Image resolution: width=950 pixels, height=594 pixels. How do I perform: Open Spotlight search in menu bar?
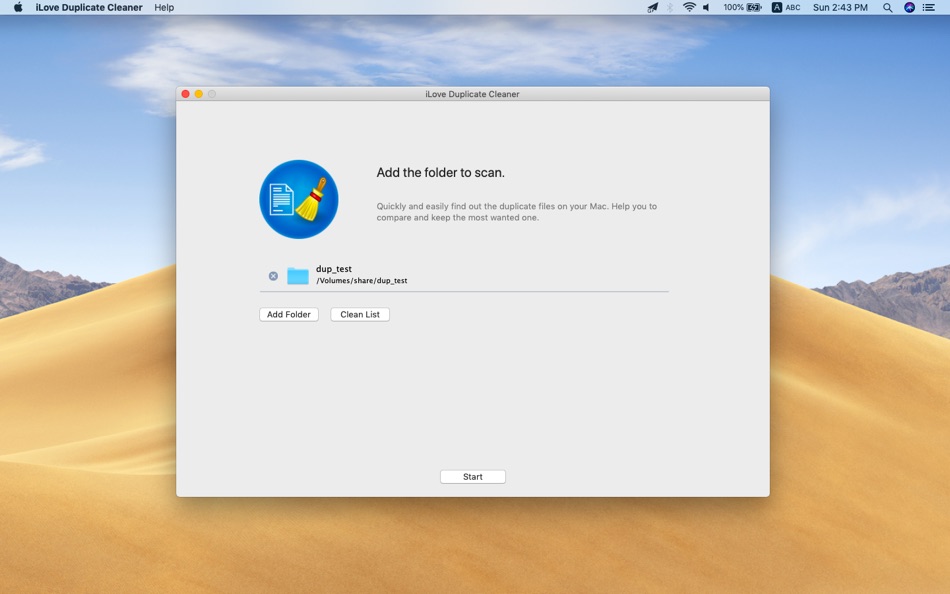click(x=887, y=7)
